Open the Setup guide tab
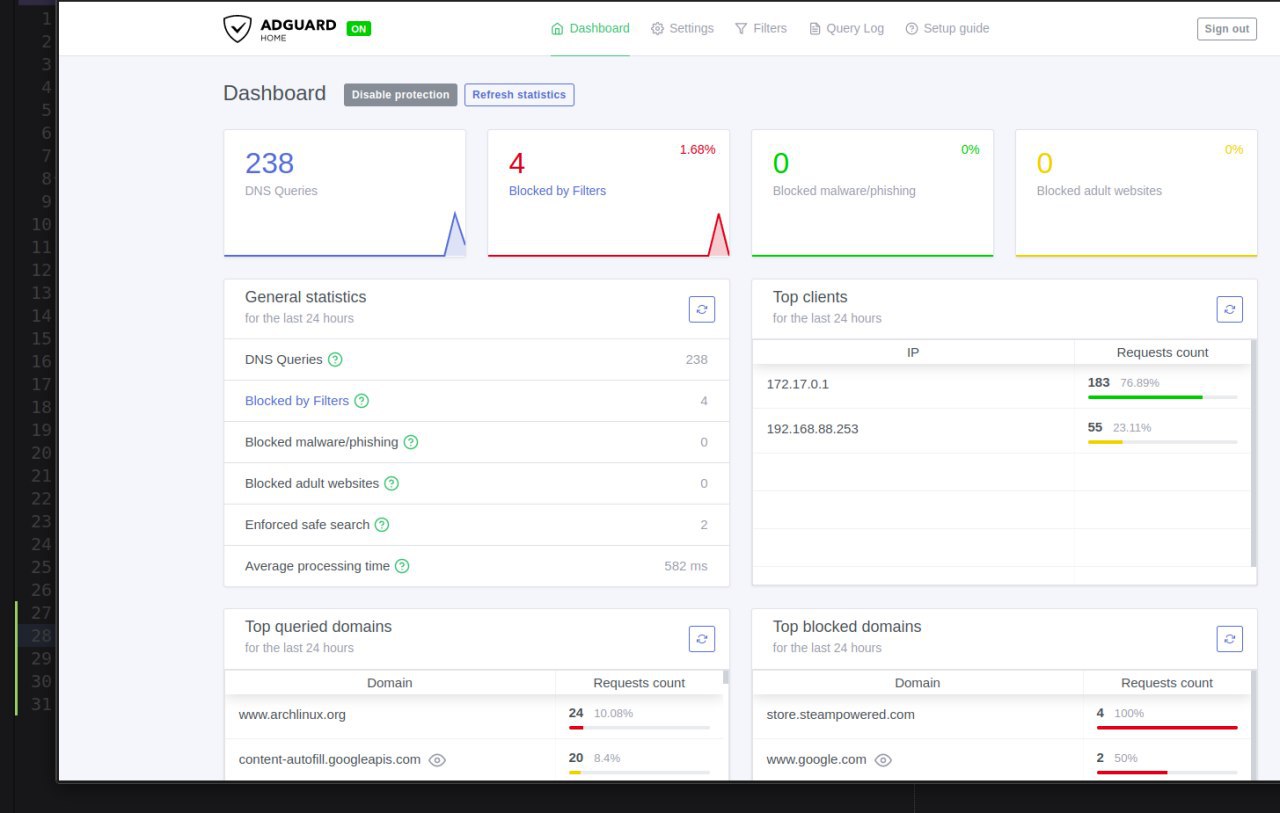Screen dimensions: 1280x813 click(947, 28)
